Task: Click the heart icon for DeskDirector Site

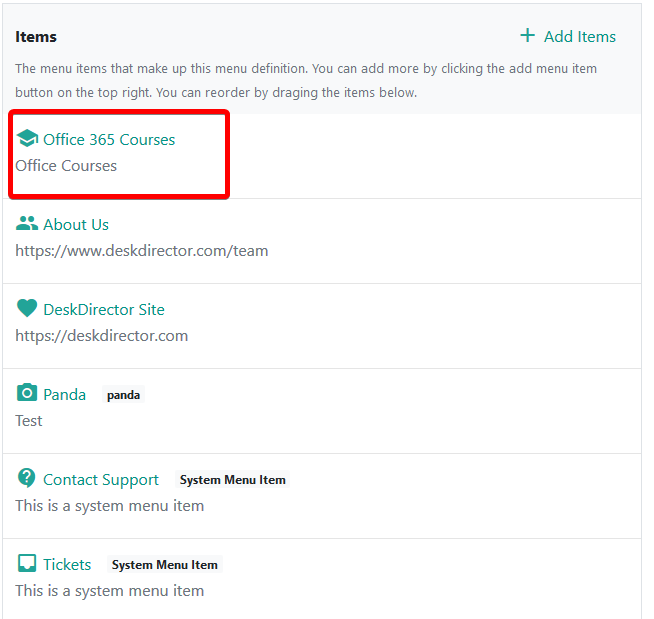Action: pos(27,309)
